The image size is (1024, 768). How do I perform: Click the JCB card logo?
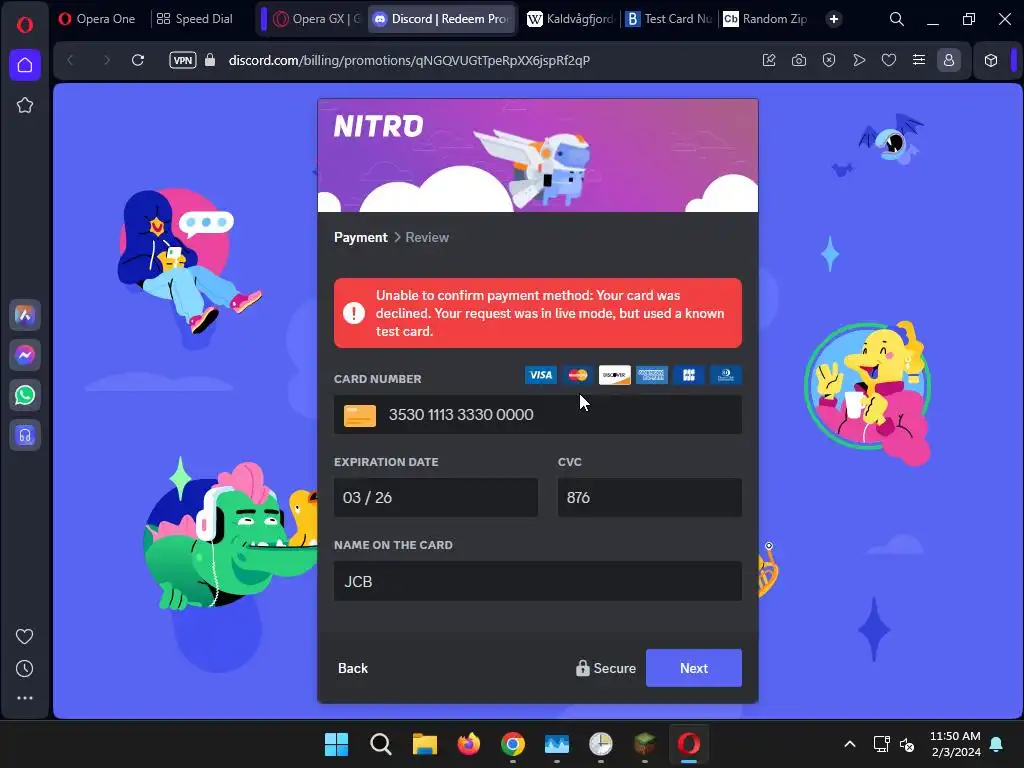688,375
